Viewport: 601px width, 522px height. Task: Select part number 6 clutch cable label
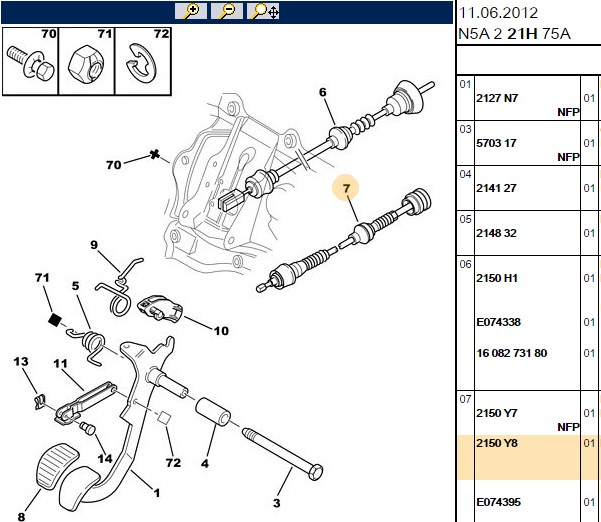[x=323, y=92]
